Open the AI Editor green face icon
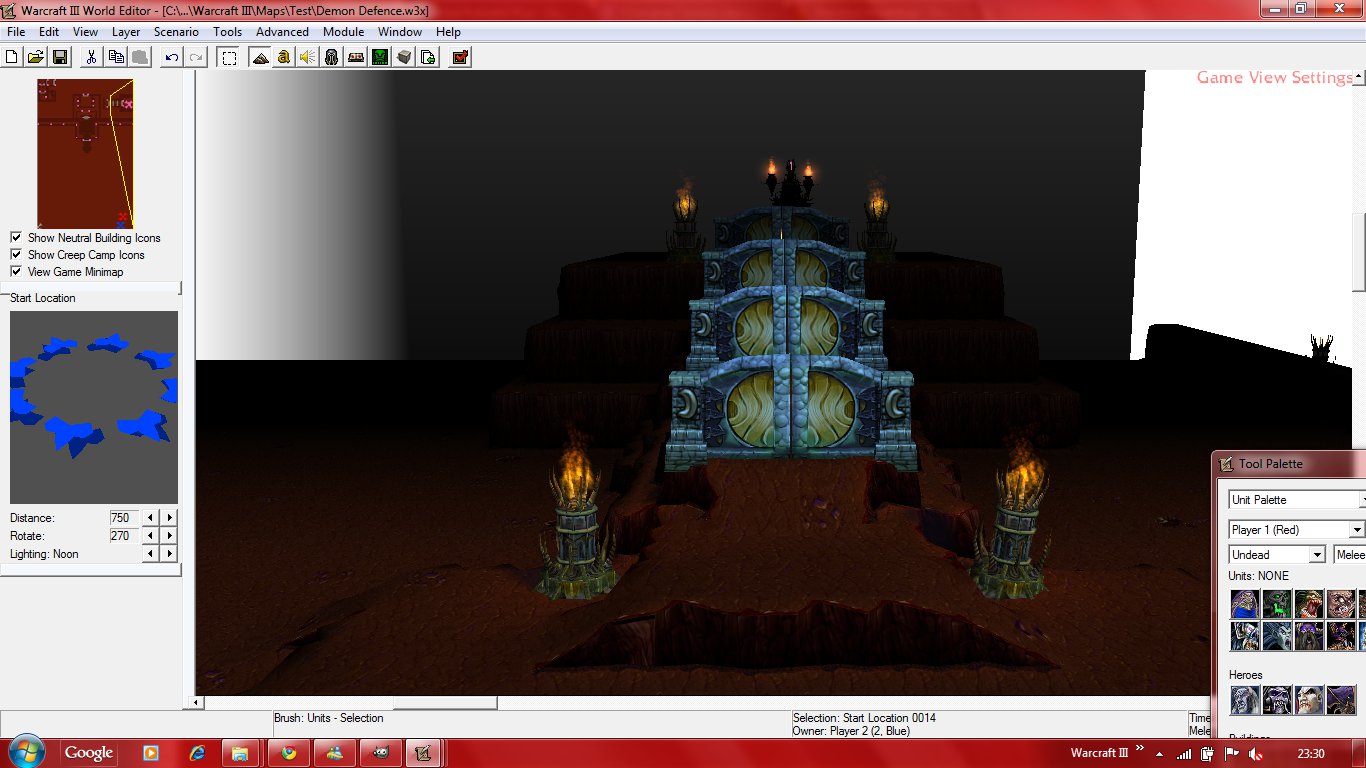The image size is (1366, 768). (x=380, y=57)
